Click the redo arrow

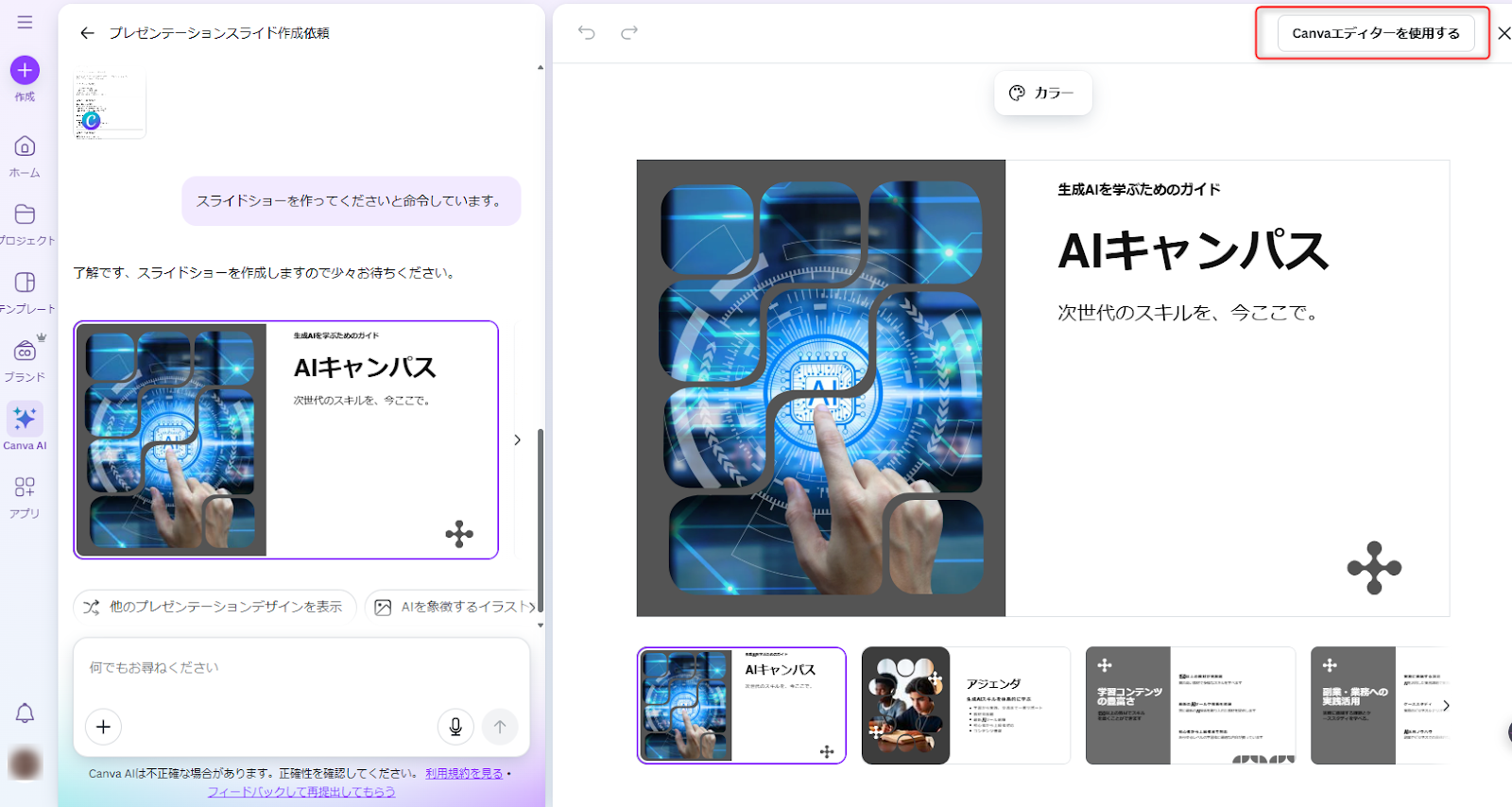(x=629, y=33)
